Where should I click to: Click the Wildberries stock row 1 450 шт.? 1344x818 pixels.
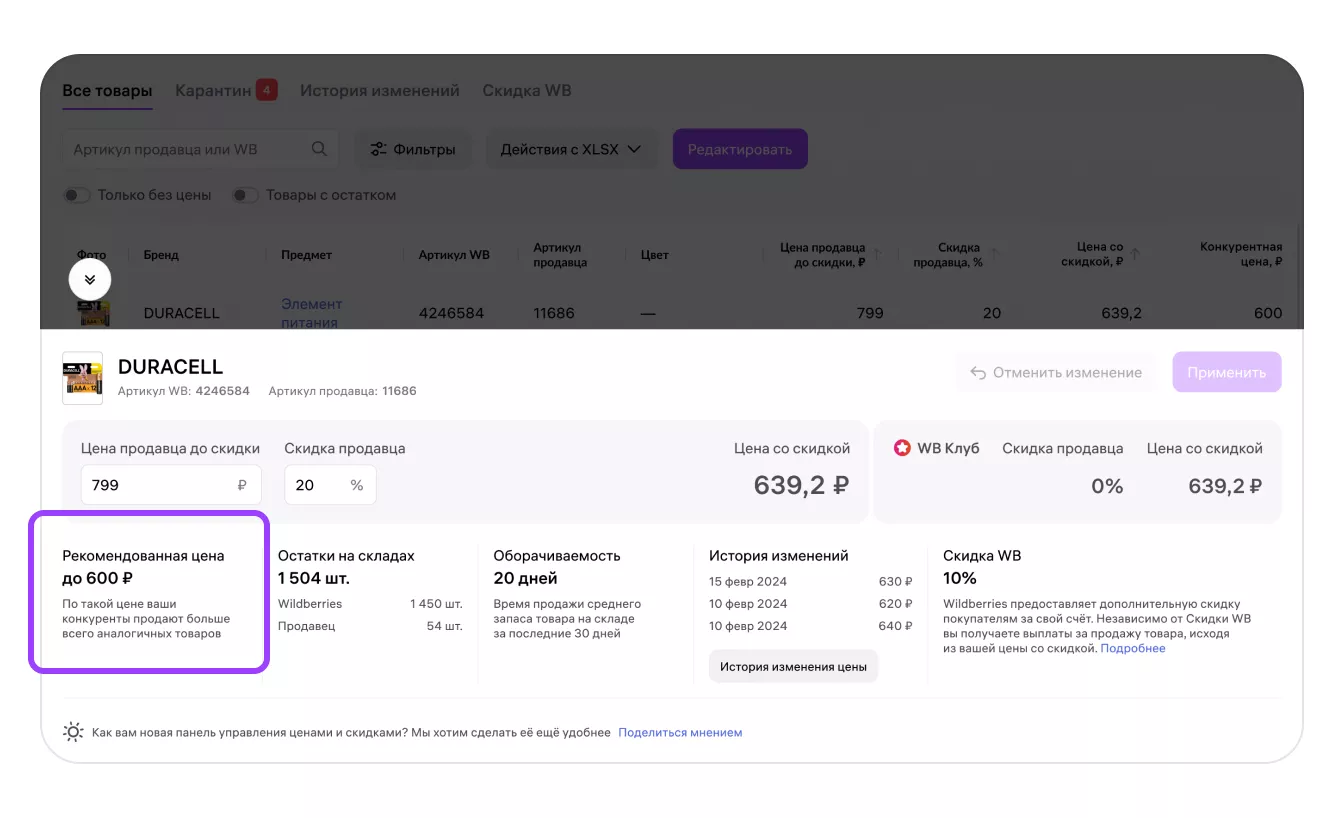click(x=370, y=604)
